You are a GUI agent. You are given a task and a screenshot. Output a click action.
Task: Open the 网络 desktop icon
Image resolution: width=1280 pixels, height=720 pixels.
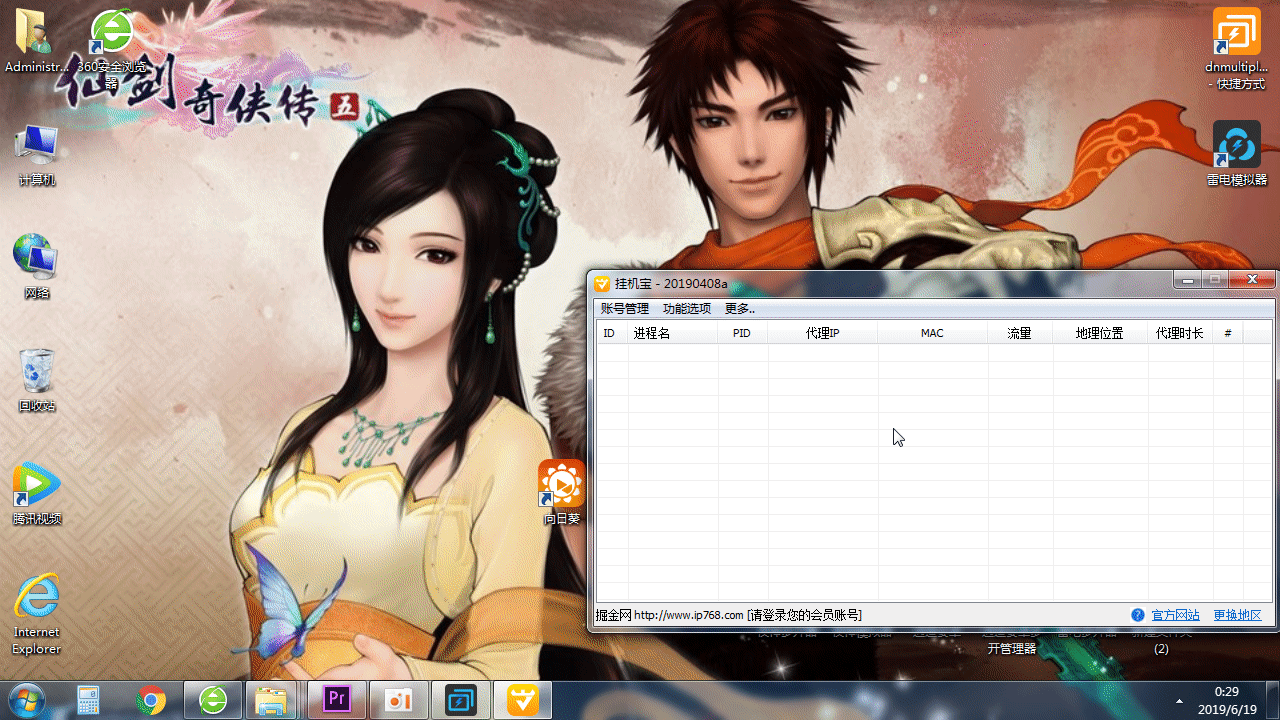click(x=36, y=267)
